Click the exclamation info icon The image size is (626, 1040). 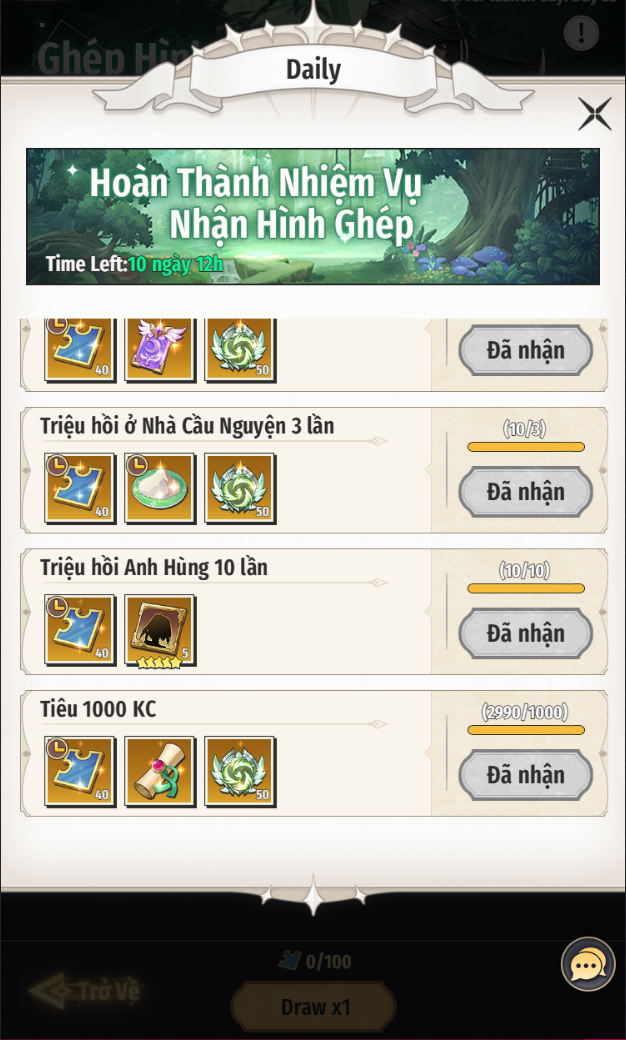click(x=581, y=33)
